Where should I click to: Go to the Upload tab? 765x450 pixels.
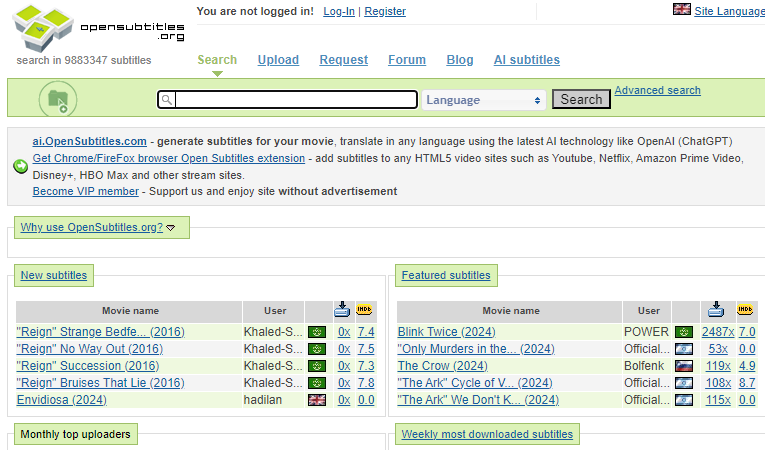278,60
